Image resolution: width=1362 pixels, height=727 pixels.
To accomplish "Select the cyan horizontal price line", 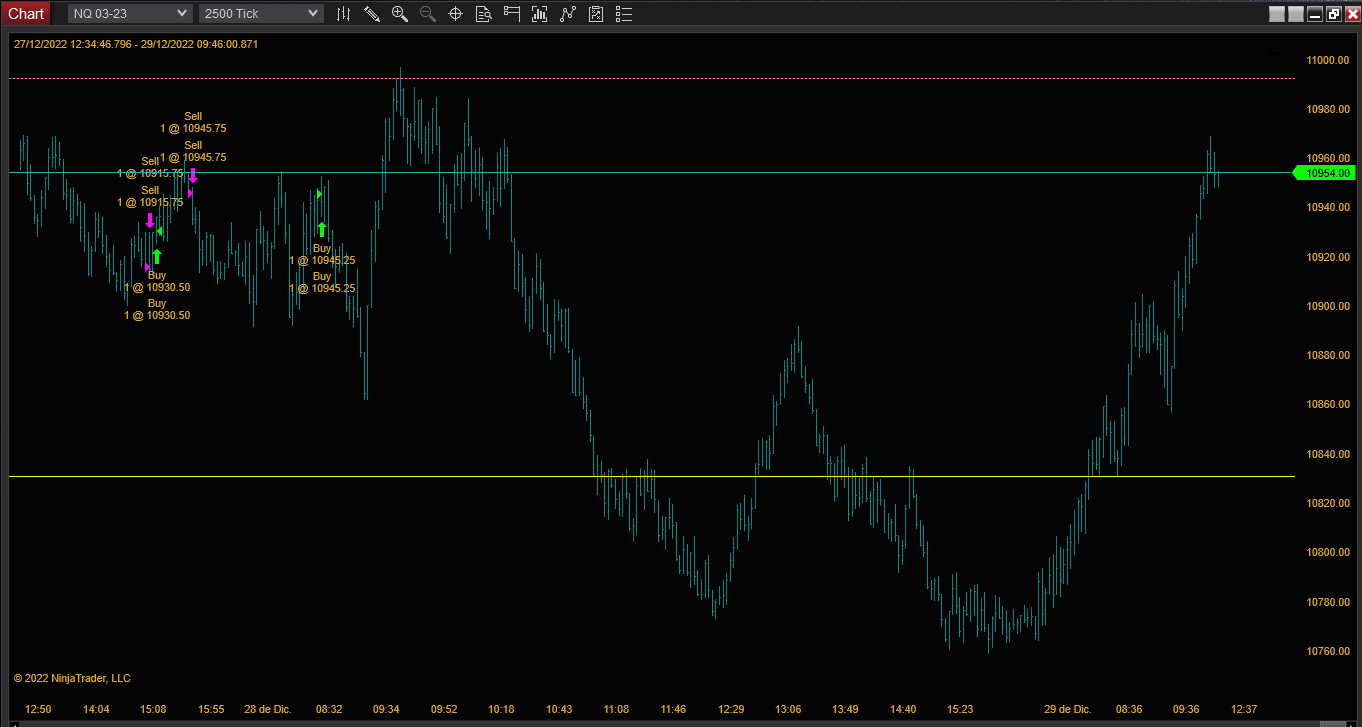I will tap(652, 172).
